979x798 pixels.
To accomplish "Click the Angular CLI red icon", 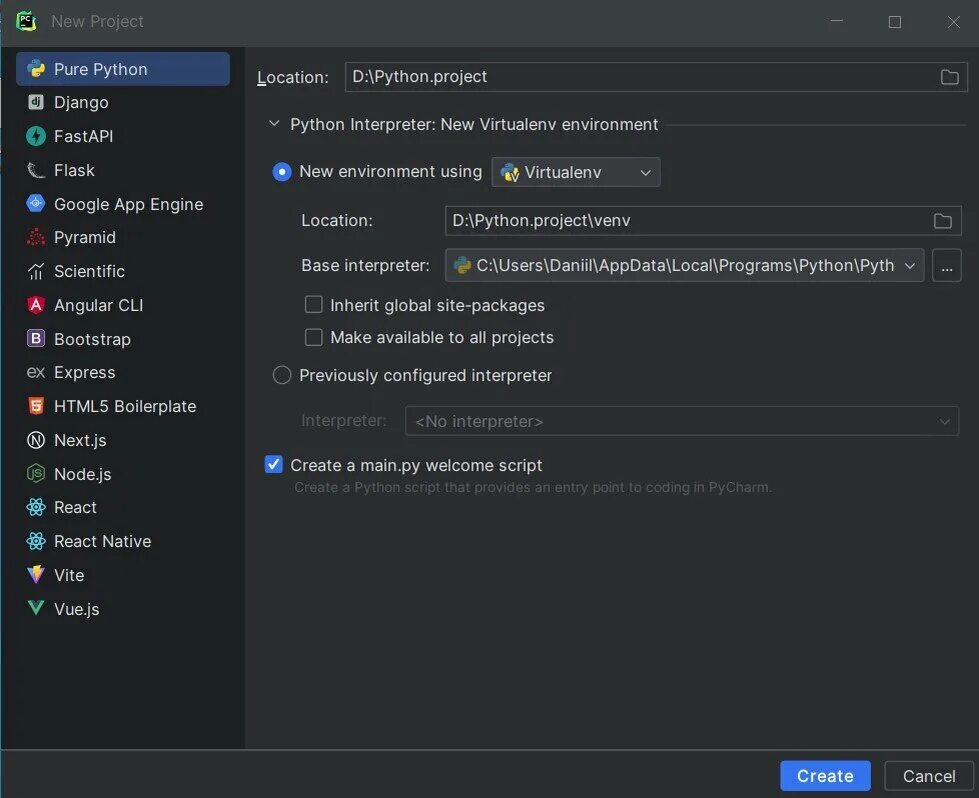I will (x=36, y=305).
